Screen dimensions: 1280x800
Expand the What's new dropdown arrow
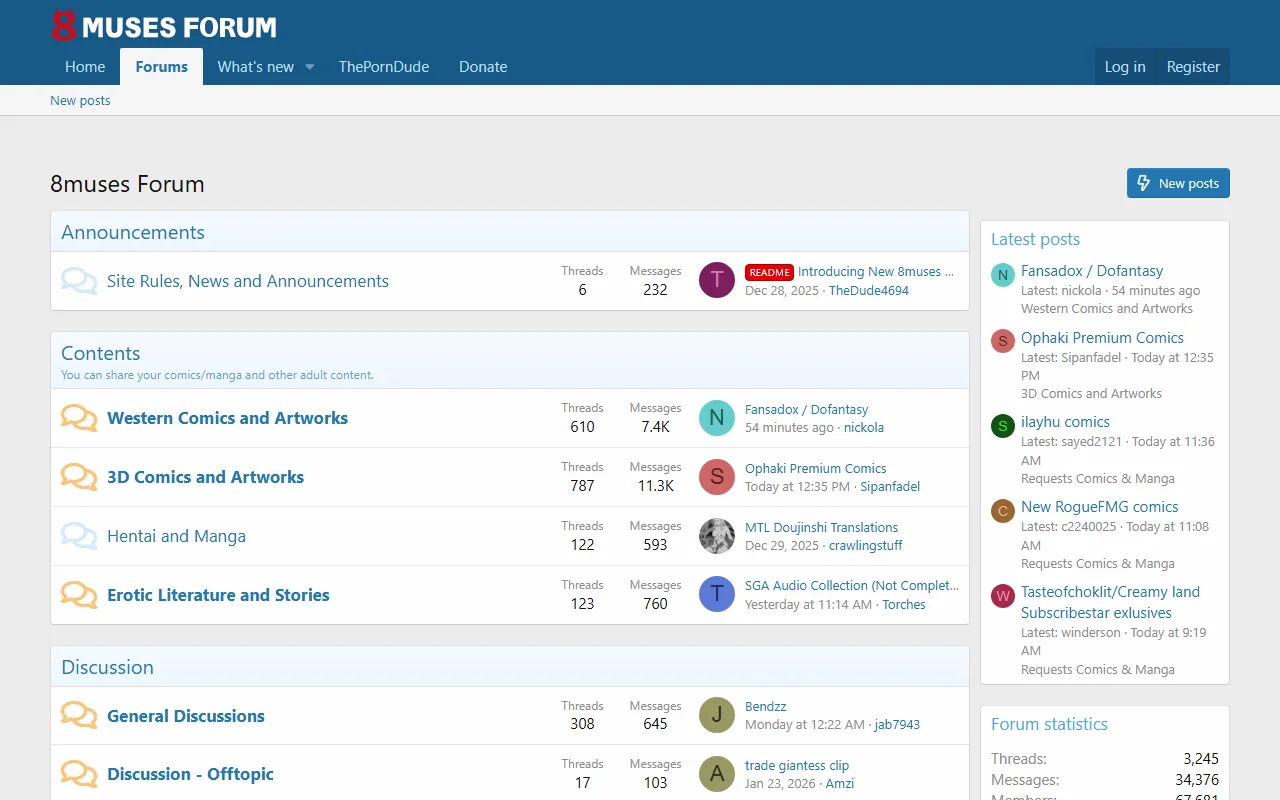click(x=309, y=66)
